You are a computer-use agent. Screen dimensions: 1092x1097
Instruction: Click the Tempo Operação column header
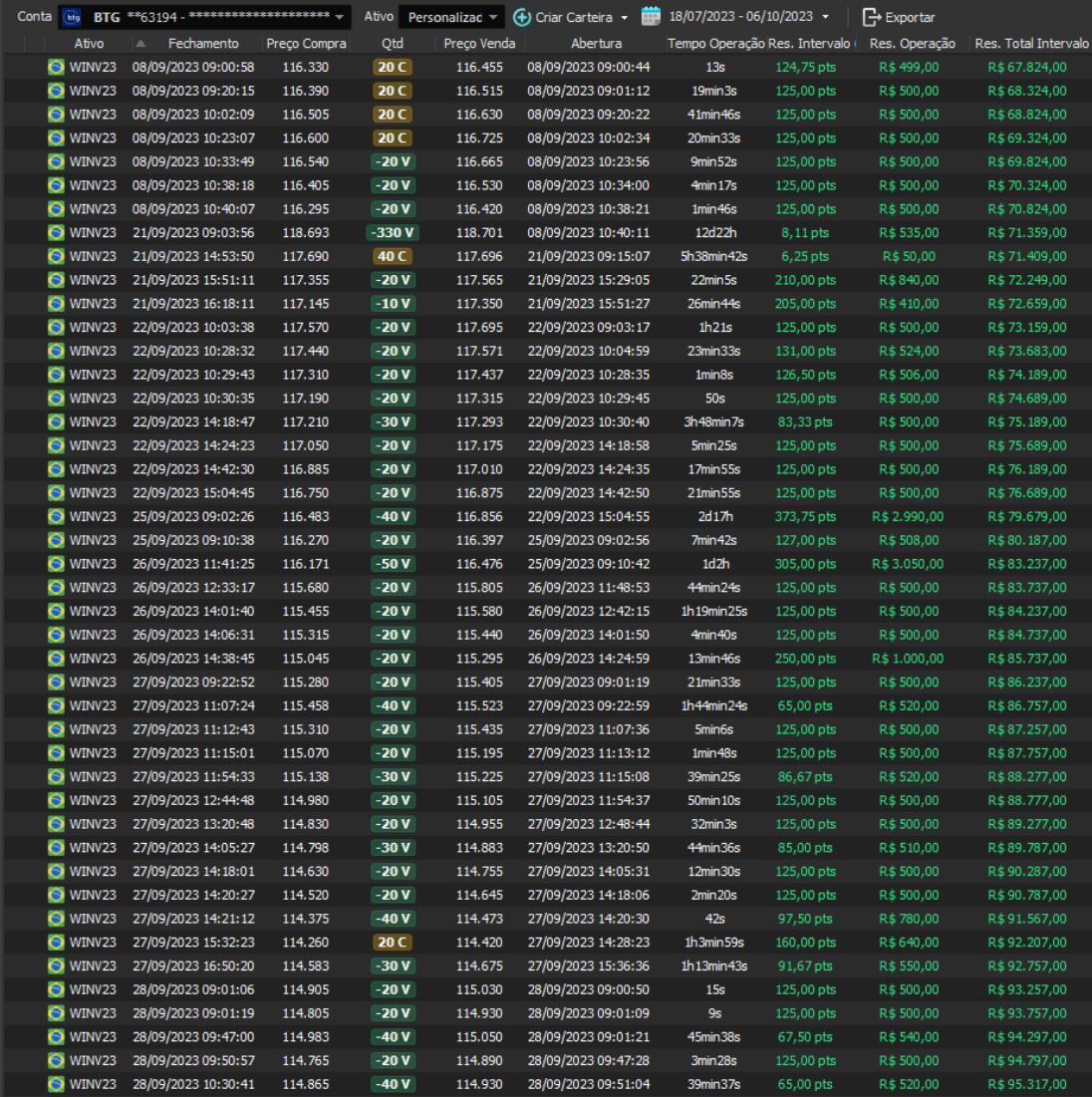click(x=715, y=43)
